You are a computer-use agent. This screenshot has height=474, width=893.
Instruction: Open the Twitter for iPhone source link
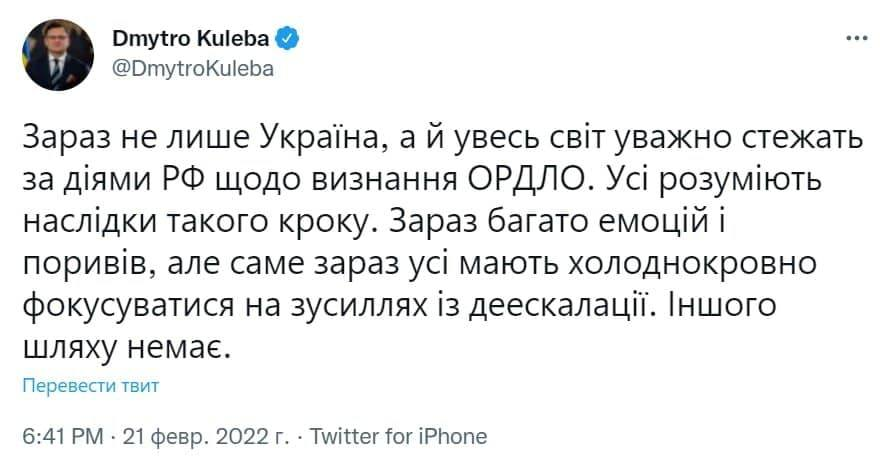pos(400,436)
